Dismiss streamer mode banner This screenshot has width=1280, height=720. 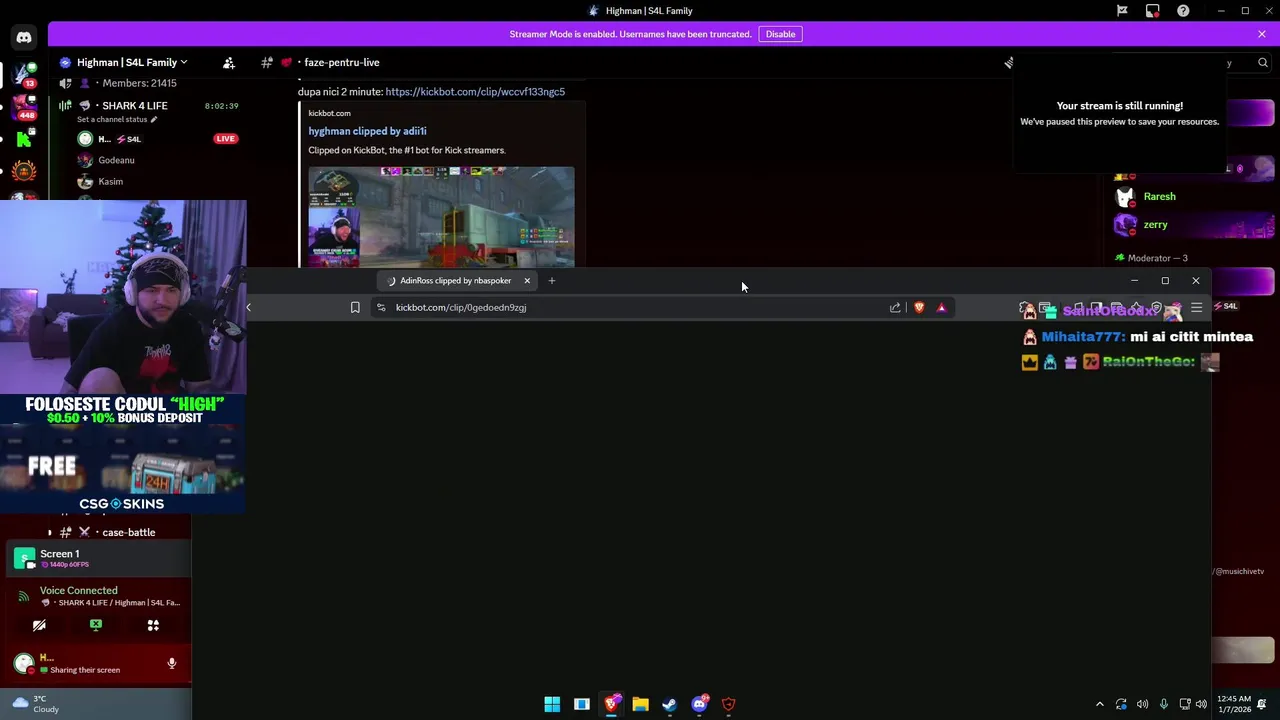(x=1262, y=34)
